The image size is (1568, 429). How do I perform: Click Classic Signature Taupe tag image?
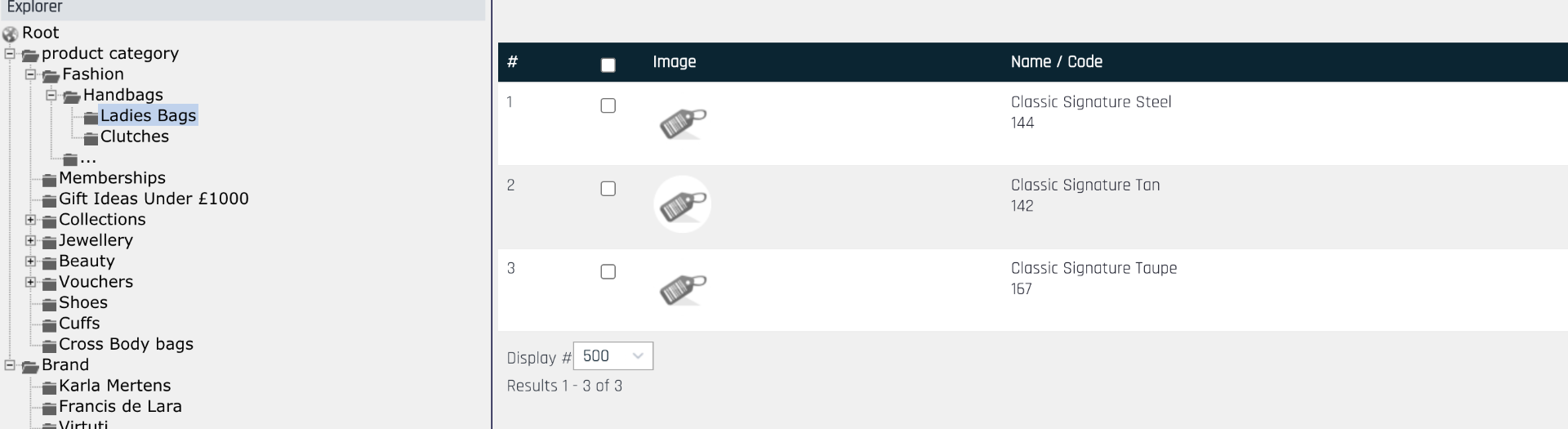(682, 289)
